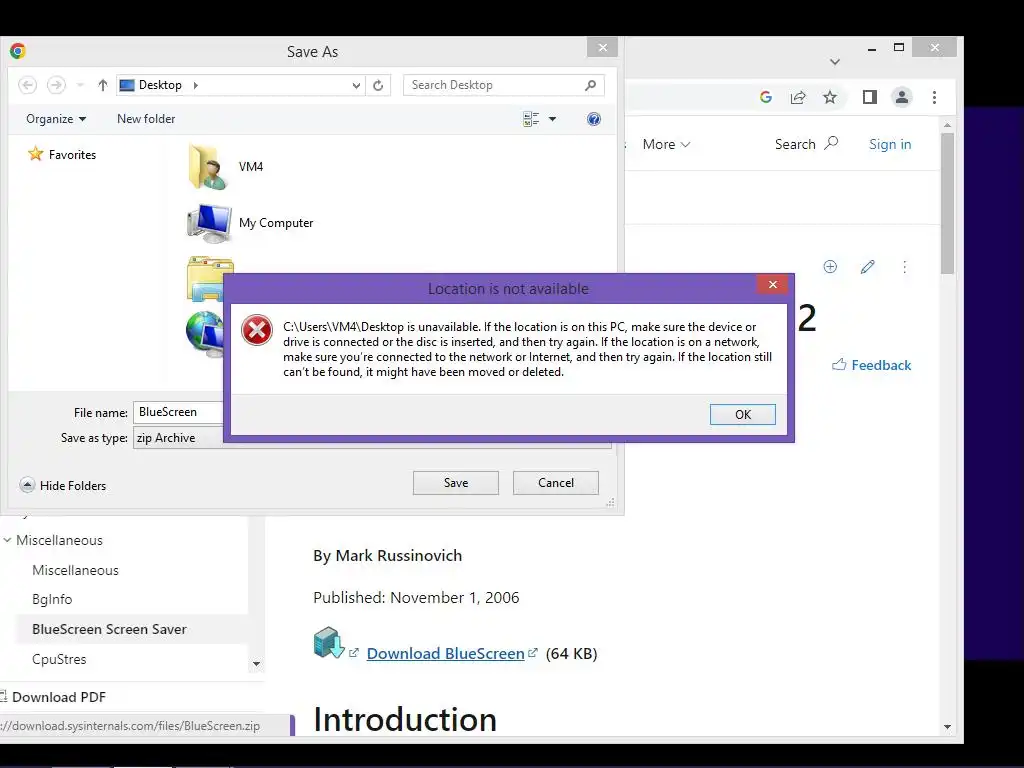Click the File name field containing BlueScreen
Screen dimensions: 1024x768
tap(179, 412)
